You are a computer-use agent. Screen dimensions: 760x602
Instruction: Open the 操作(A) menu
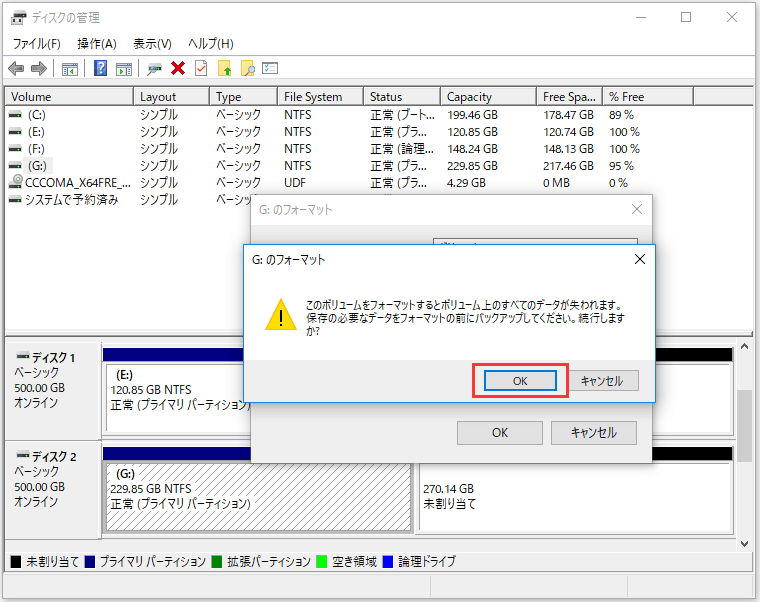(97, 44)
